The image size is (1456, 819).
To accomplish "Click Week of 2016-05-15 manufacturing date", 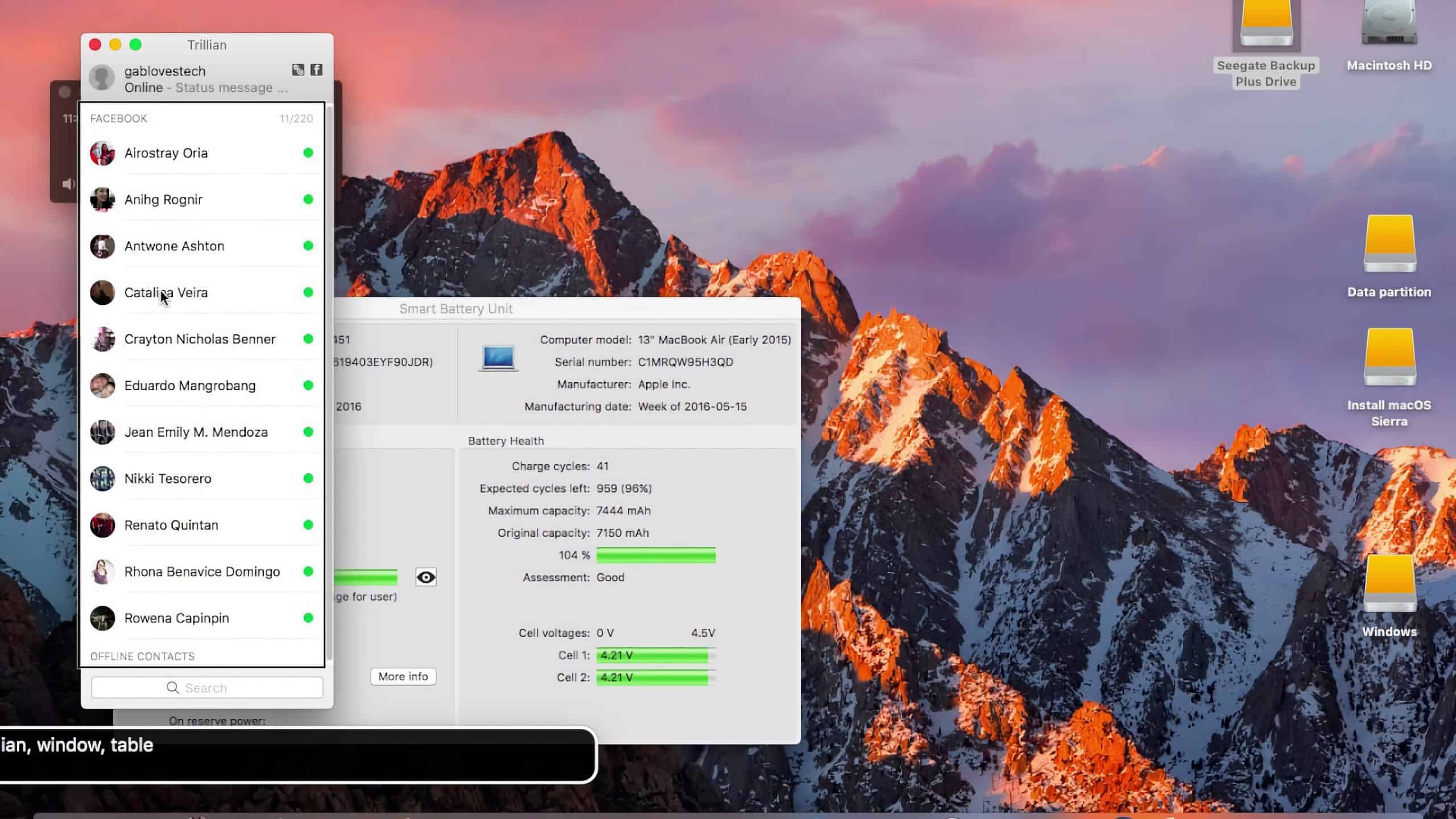I will click(692, 407).
